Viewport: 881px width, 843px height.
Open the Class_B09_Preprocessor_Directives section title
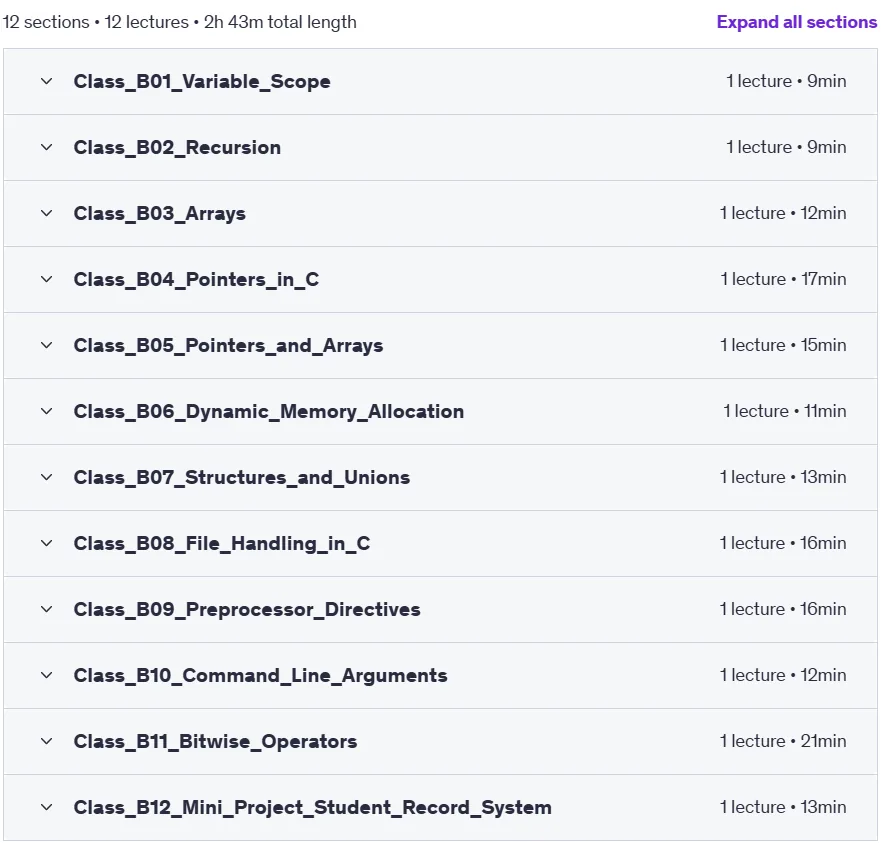click(247, 609)
